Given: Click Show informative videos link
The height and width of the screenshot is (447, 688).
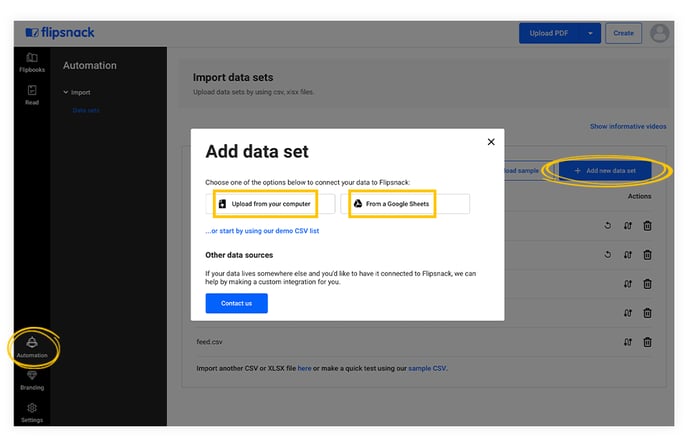Looking at the screenshot, I should pos(628,126).
